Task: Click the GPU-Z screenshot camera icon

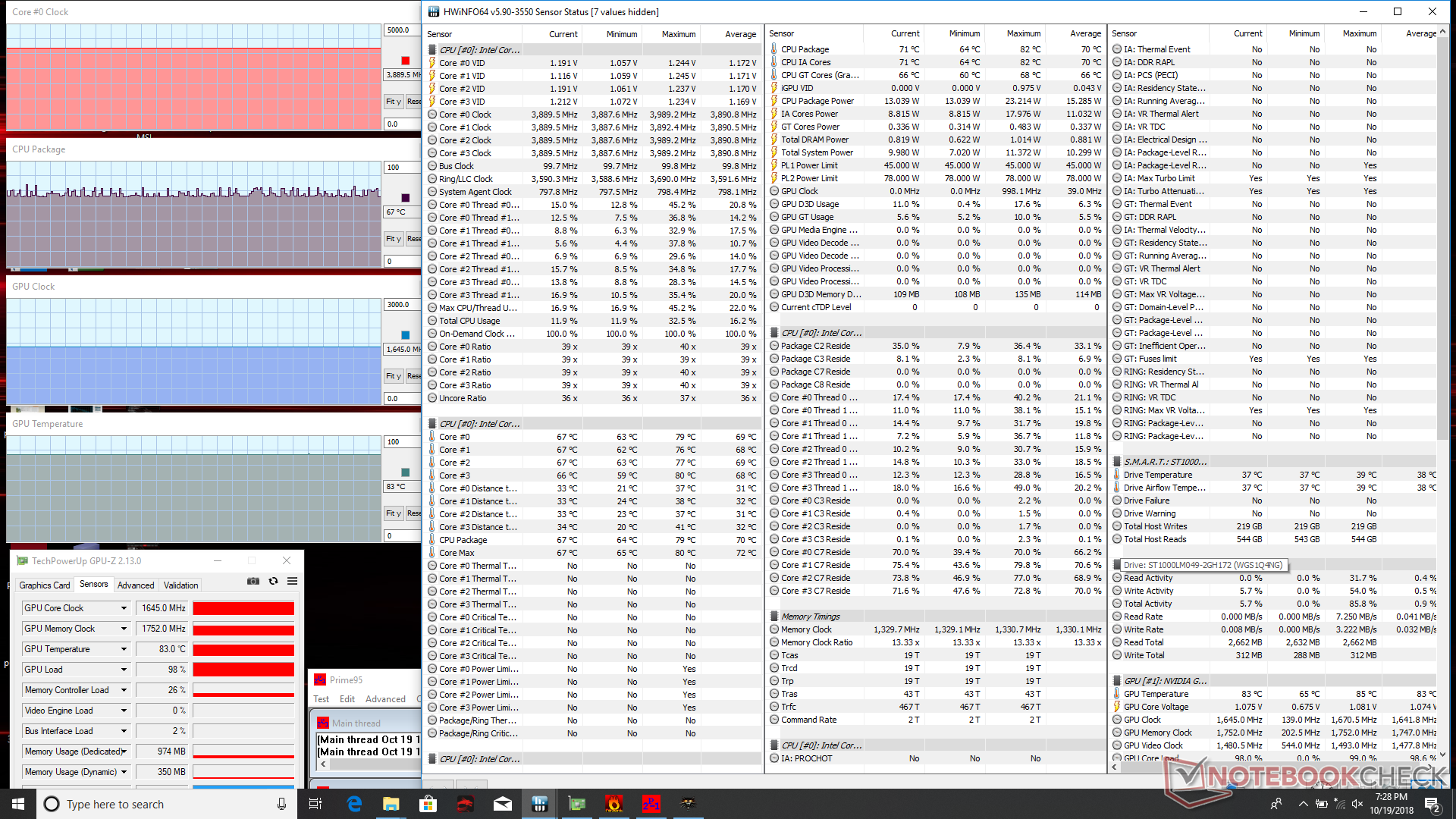Action: point(253,582)
